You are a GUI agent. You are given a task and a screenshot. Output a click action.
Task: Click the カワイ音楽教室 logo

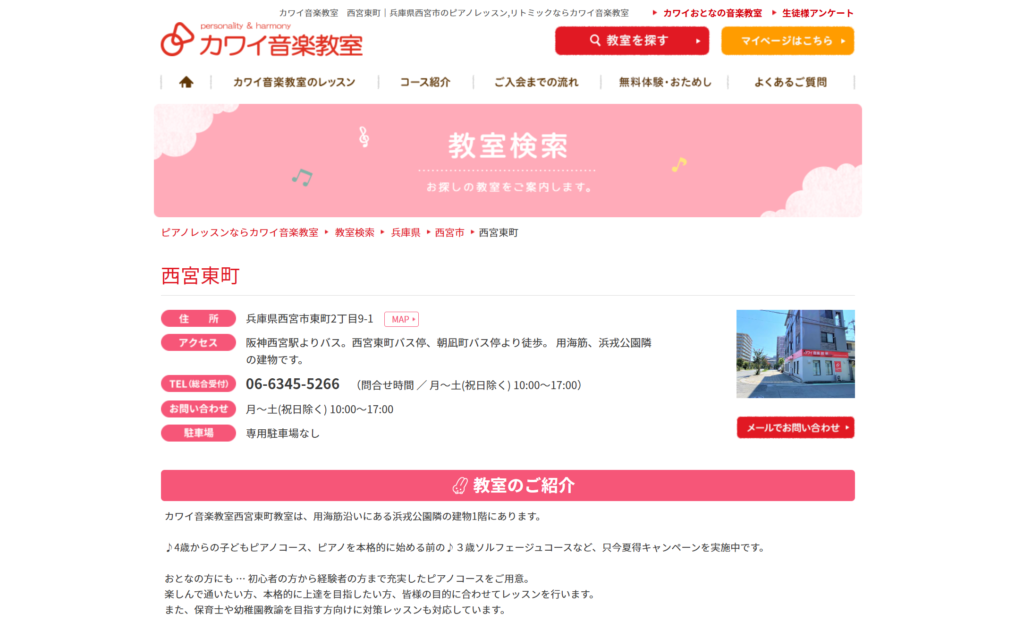click(262, 39)
